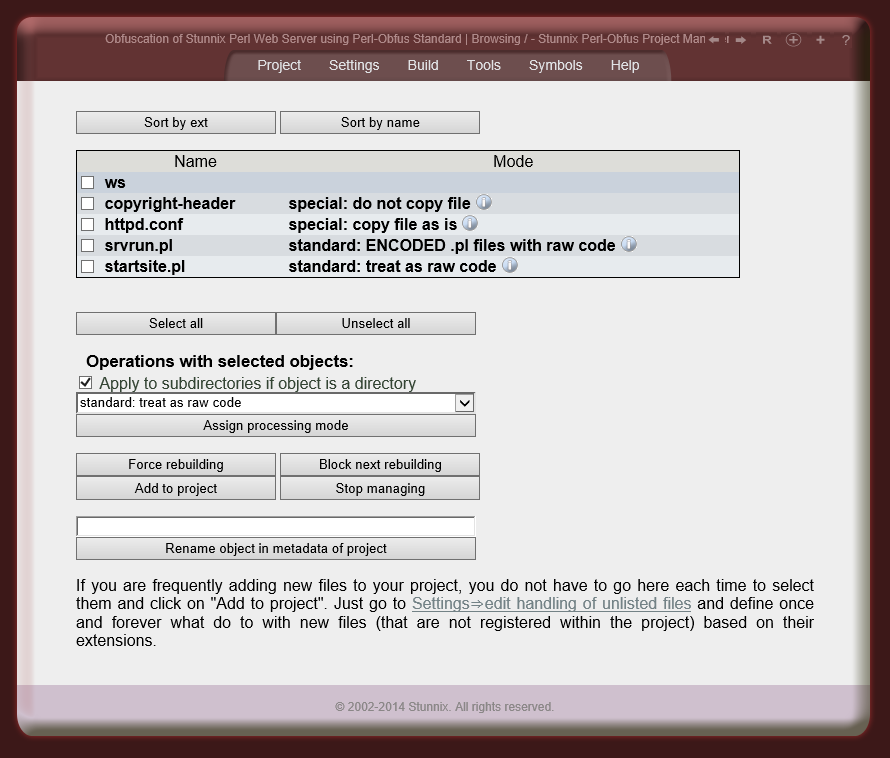Viewport: 890px width, 758px height.
Task: Check the checkbox for httpd.conf
Action: [88, 224]
